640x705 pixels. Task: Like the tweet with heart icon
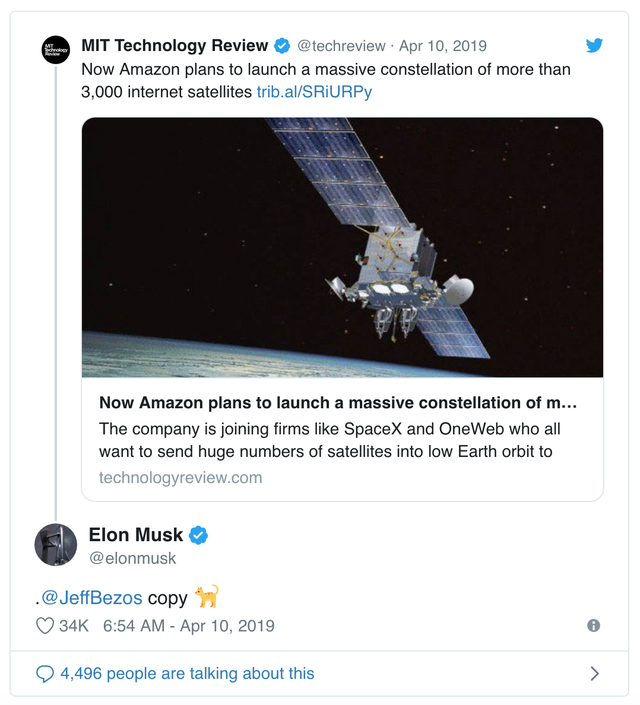44,626
